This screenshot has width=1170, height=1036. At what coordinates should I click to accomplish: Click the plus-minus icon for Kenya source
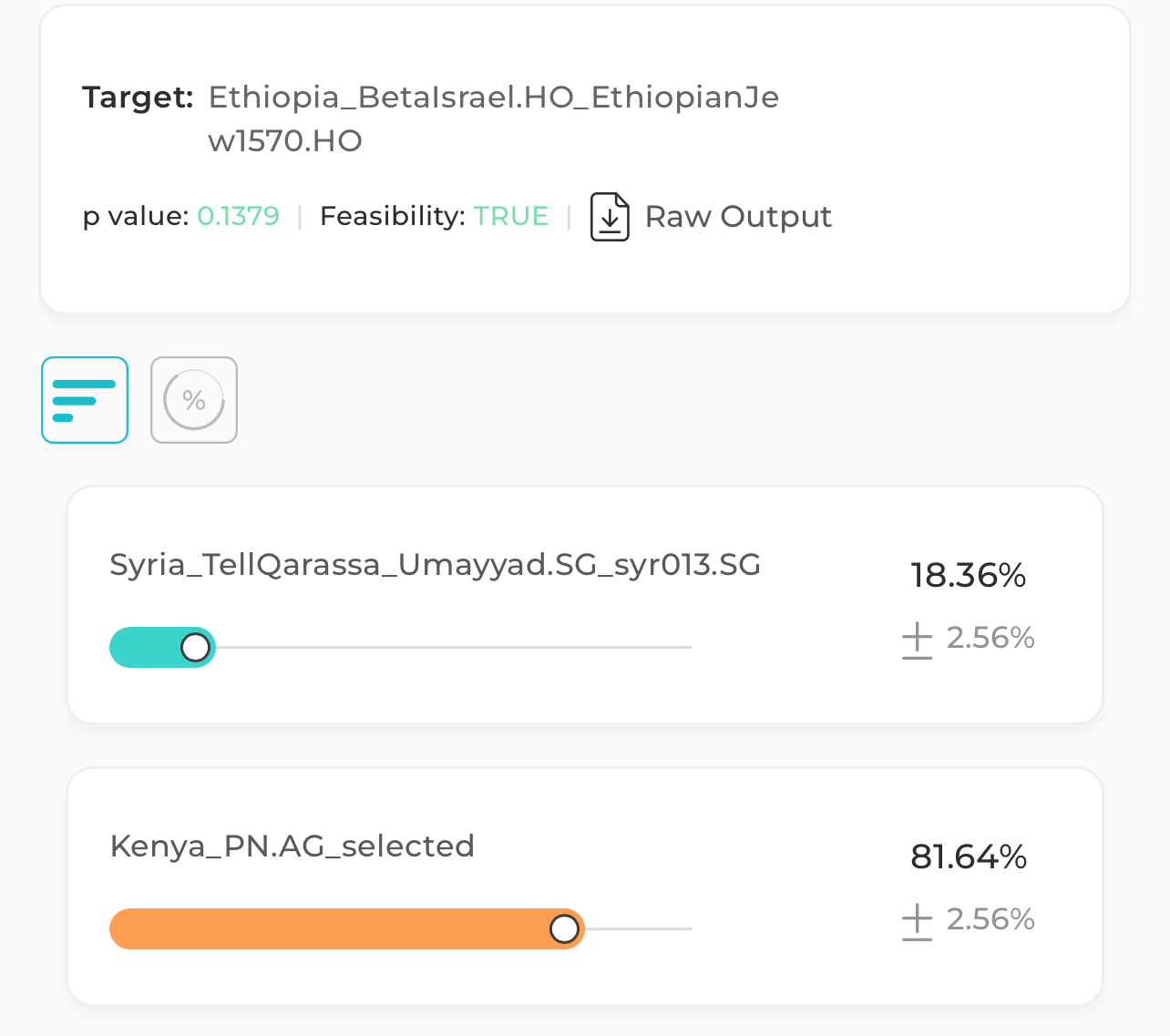(x=917, y=920)
